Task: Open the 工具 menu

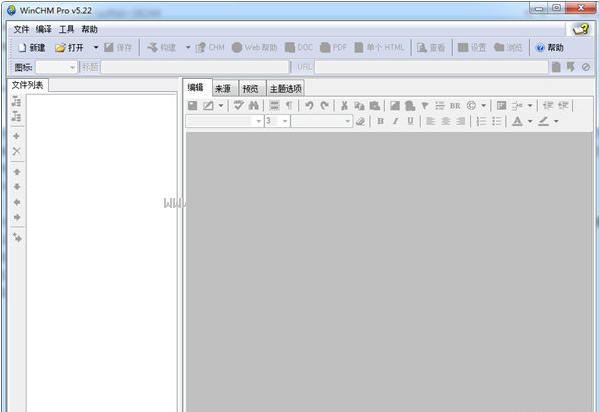Action: coord(66,29)
